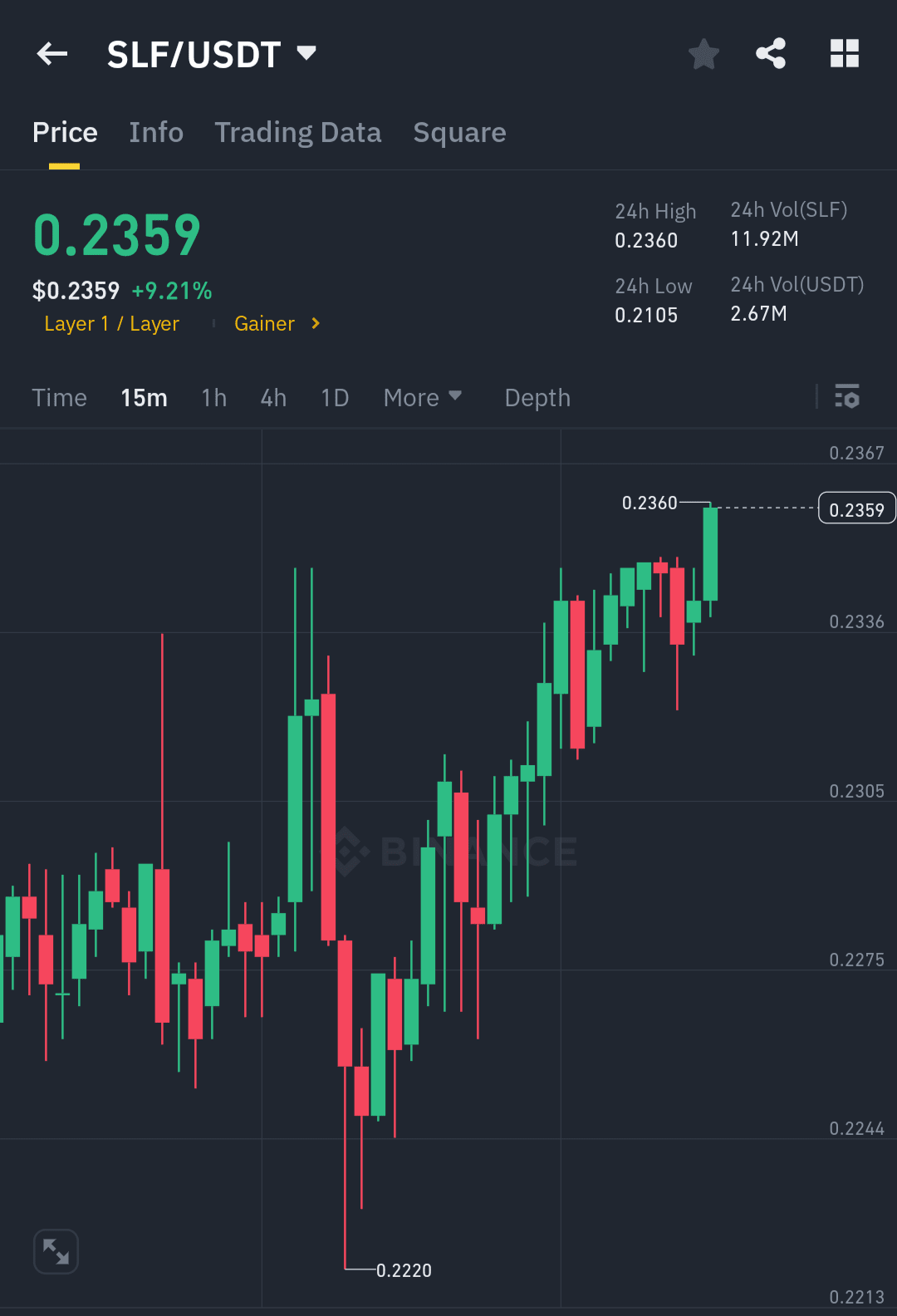
Task: Click the Layer 1 / Layer tag
Action: pos(113,324)
